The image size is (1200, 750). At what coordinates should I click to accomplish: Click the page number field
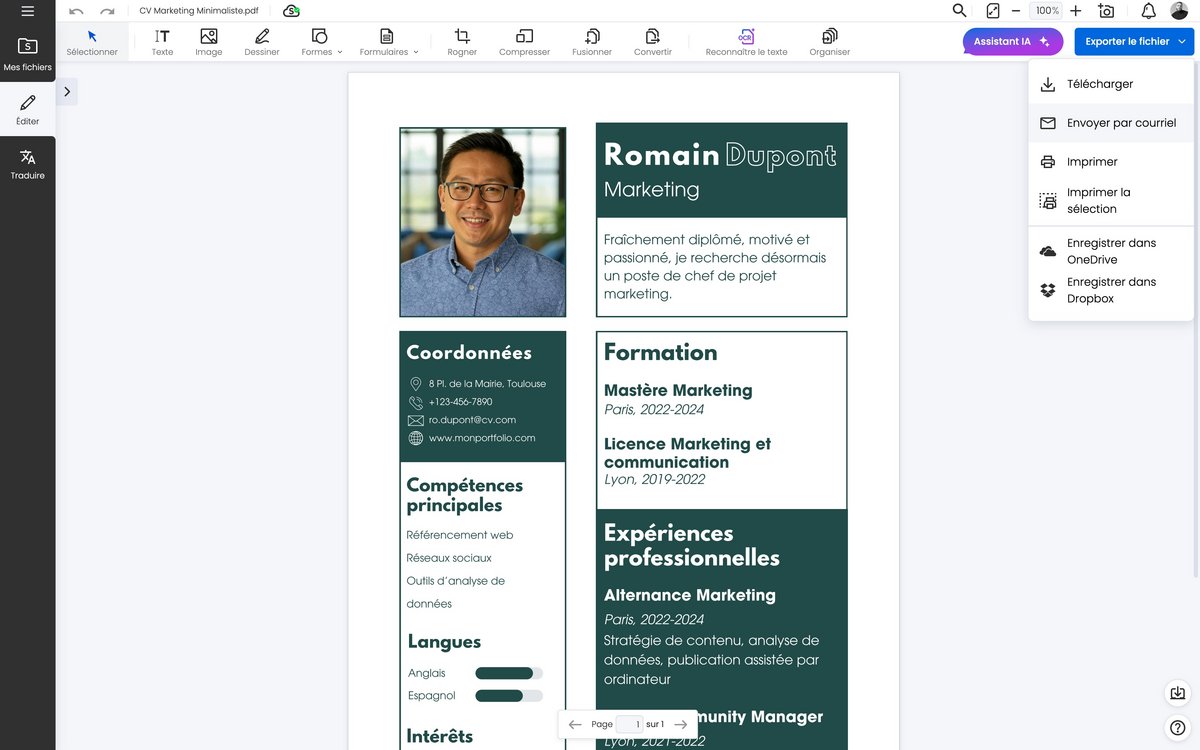630,724
